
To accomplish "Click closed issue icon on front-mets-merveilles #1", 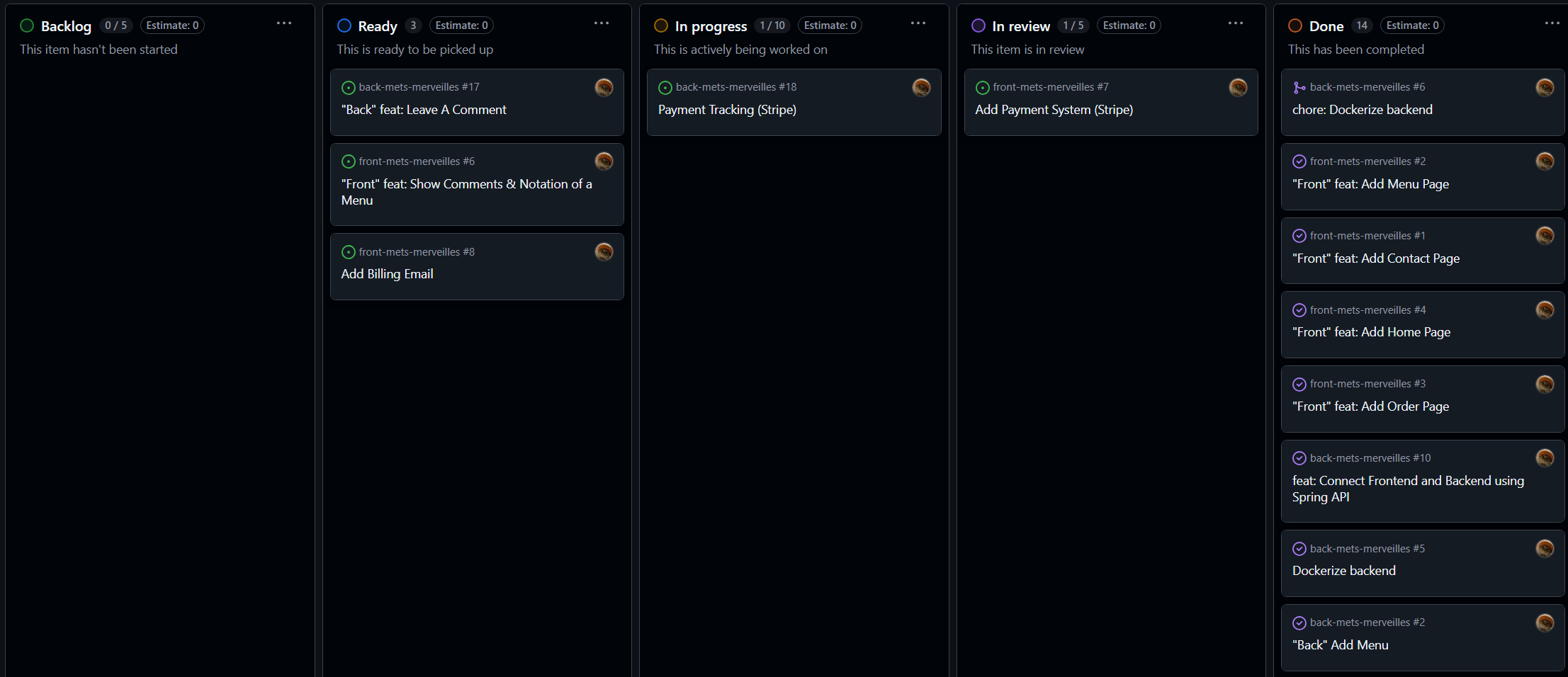I will point(1299,236).
